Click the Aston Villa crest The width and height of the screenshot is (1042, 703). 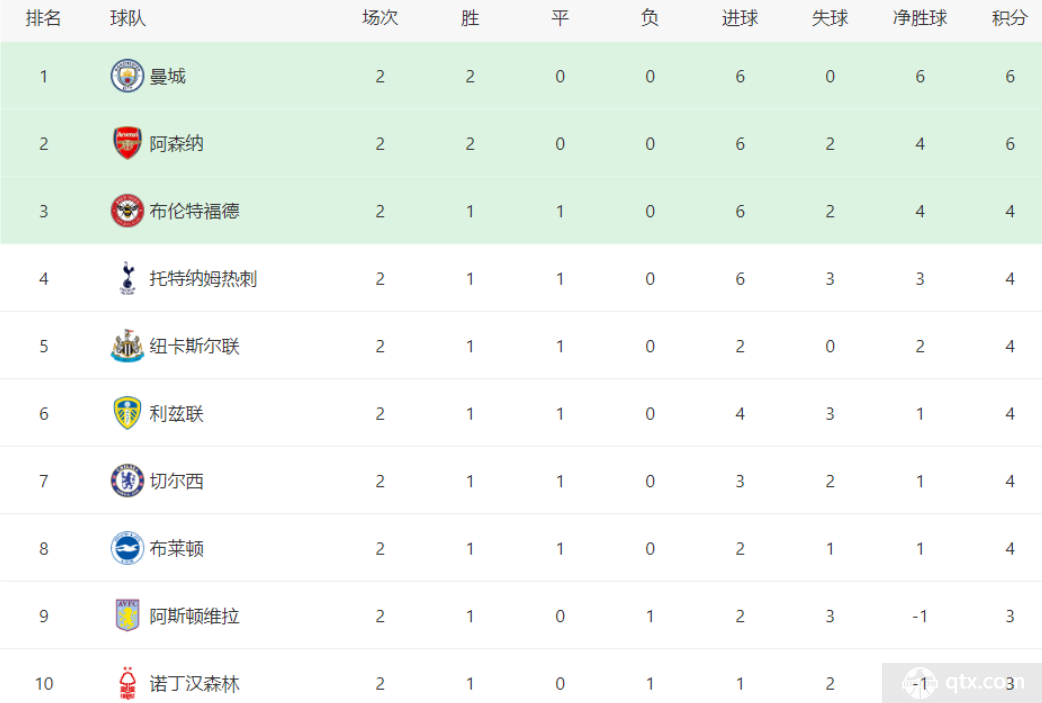point(127,615)
